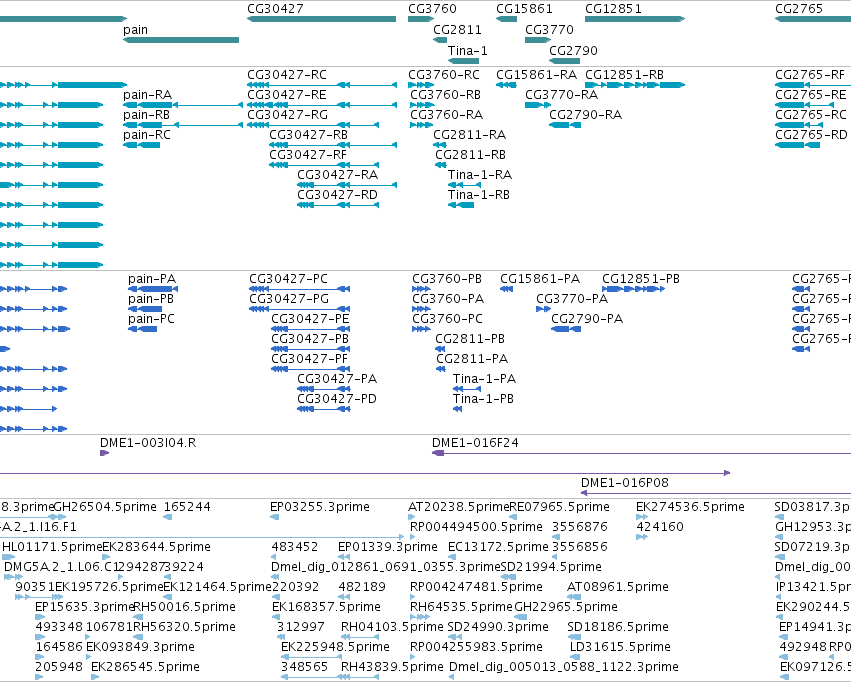
Task: Click transcript CG30427-RC
Action: [x=287, y=75]
